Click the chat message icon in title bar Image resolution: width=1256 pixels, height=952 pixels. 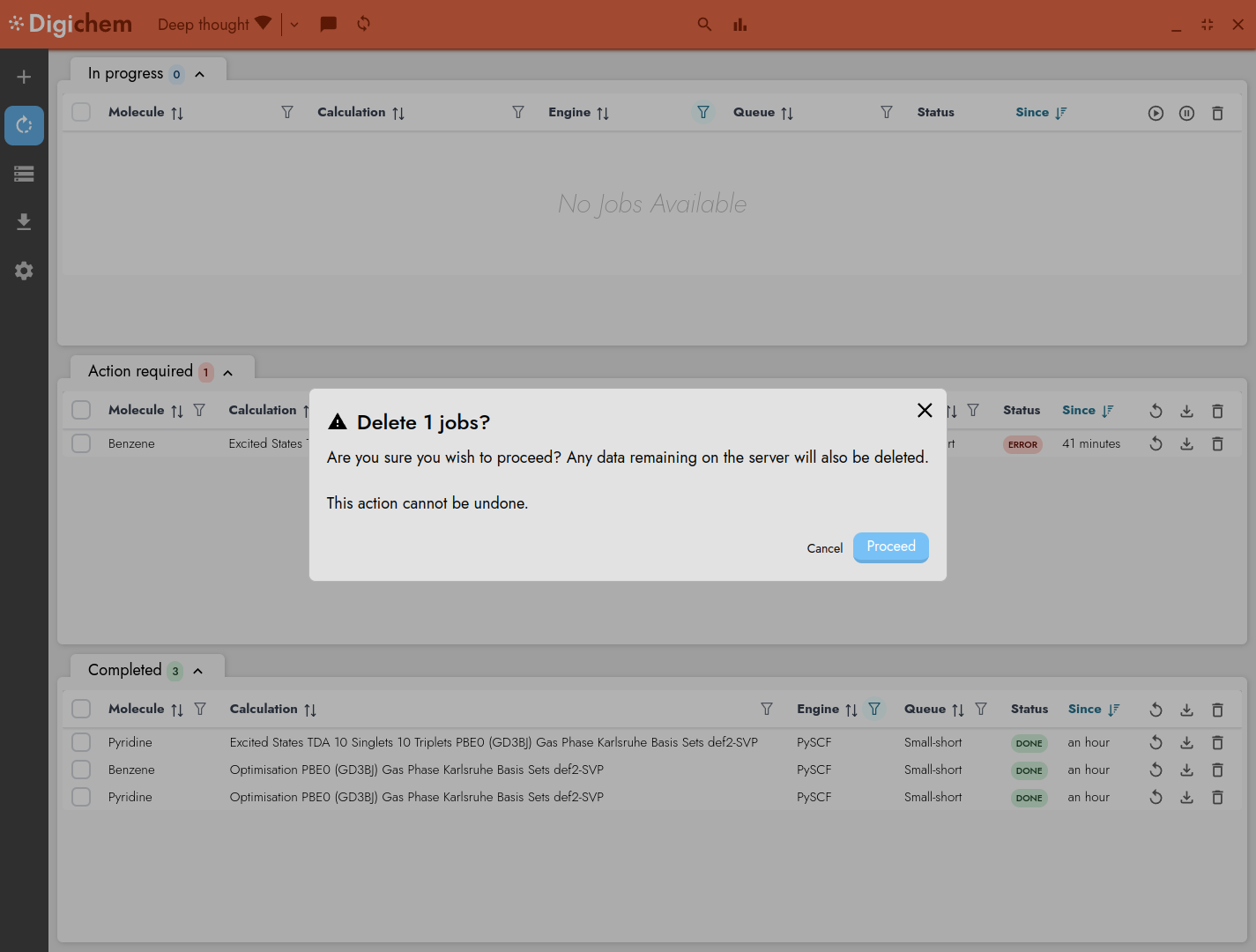pyautogui.click(x=328, y=24)
